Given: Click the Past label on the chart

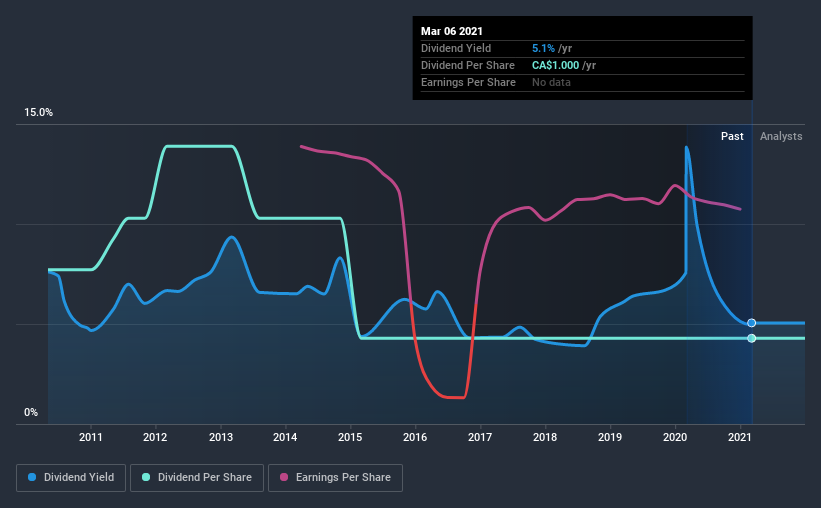Looking at the screenshot, I should [x=732, y=136].
